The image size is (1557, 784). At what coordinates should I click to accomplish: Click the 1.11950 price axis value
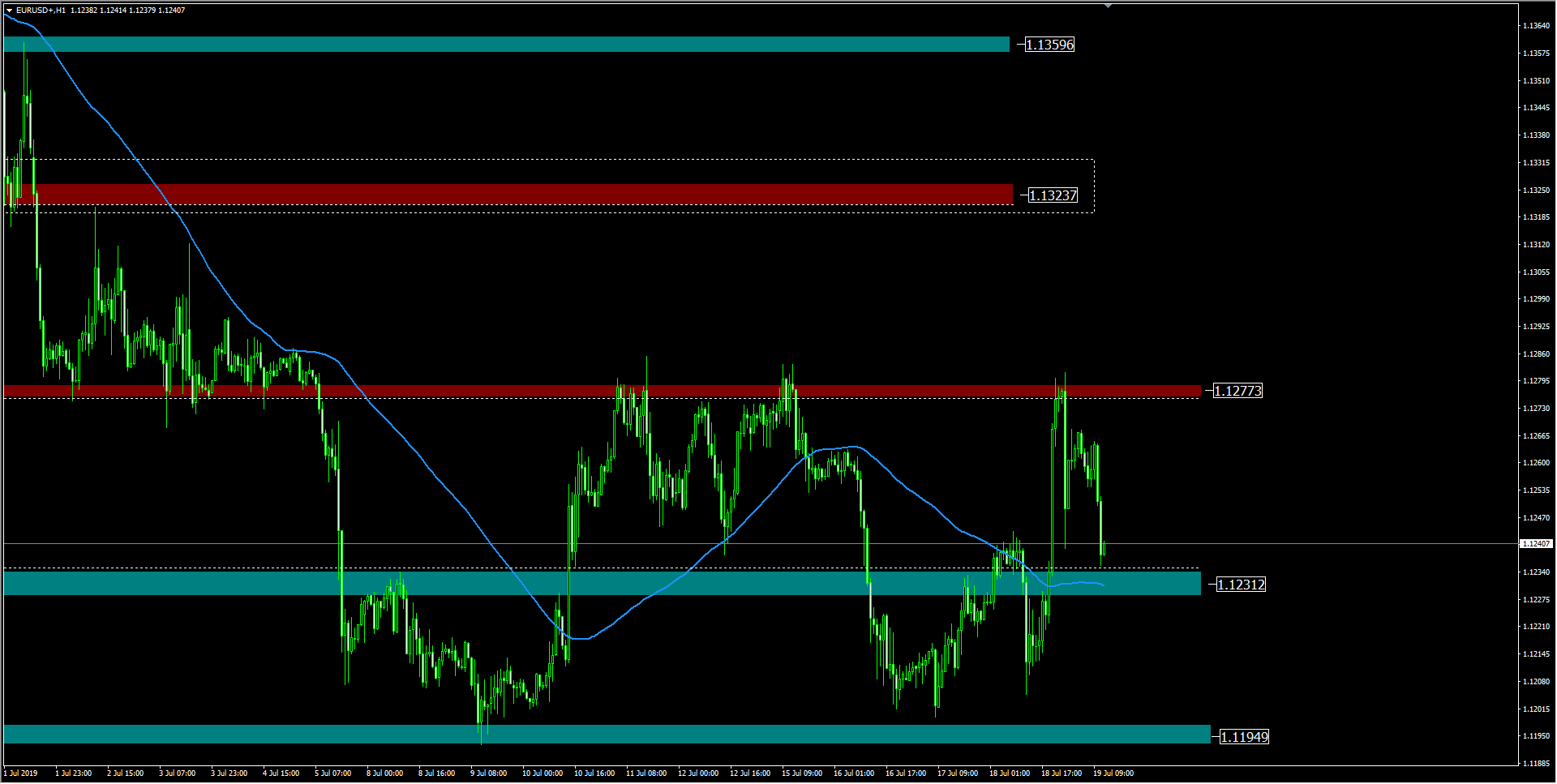pyautogui.click(x=1536, y=736)
